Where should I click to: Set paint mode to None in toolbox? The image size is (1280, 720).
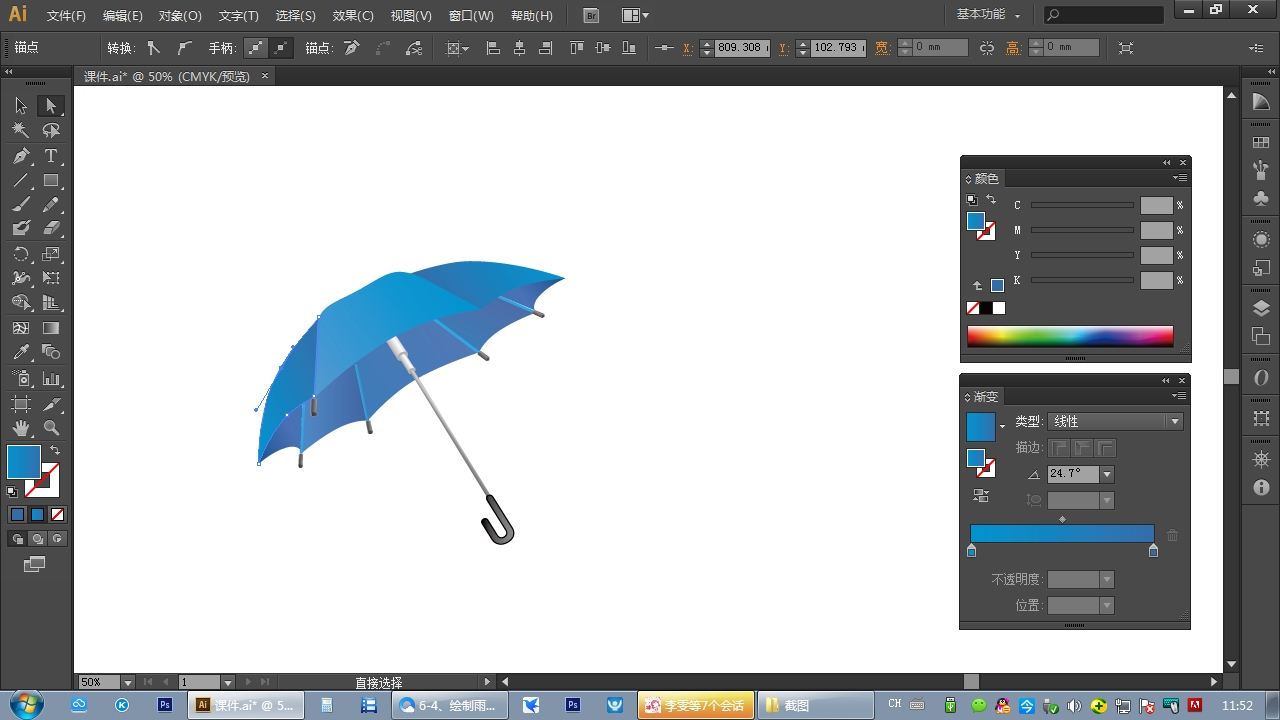pos(58,515)
